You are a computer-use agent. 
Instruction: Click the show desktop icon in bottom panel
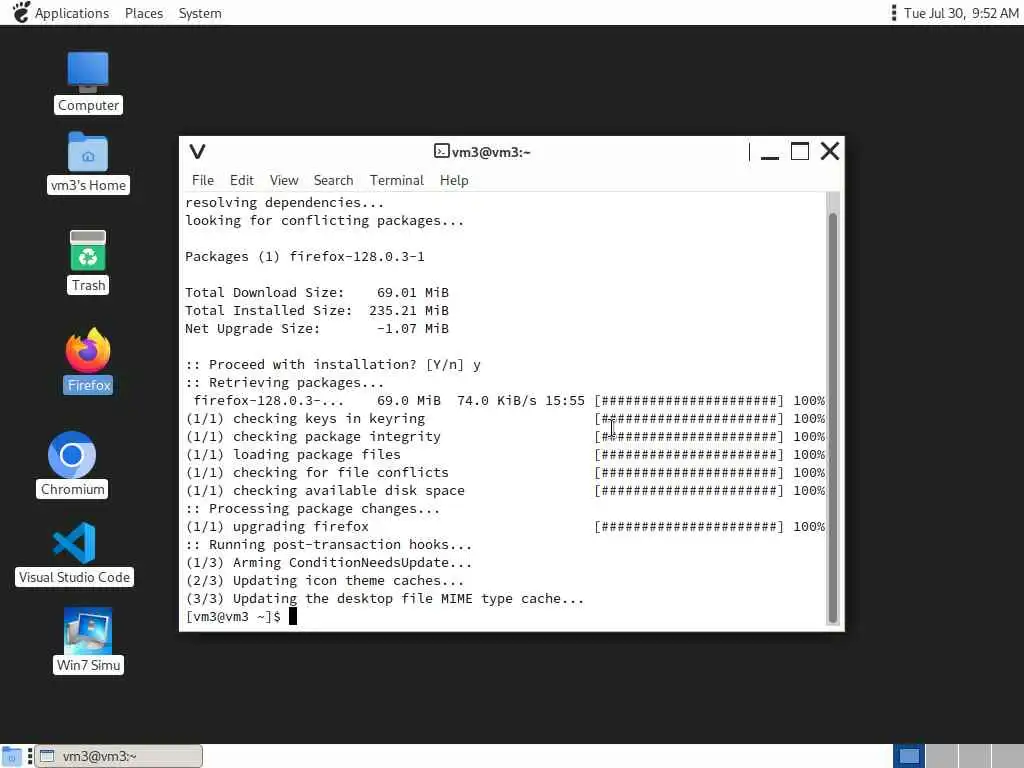[11, 756]
